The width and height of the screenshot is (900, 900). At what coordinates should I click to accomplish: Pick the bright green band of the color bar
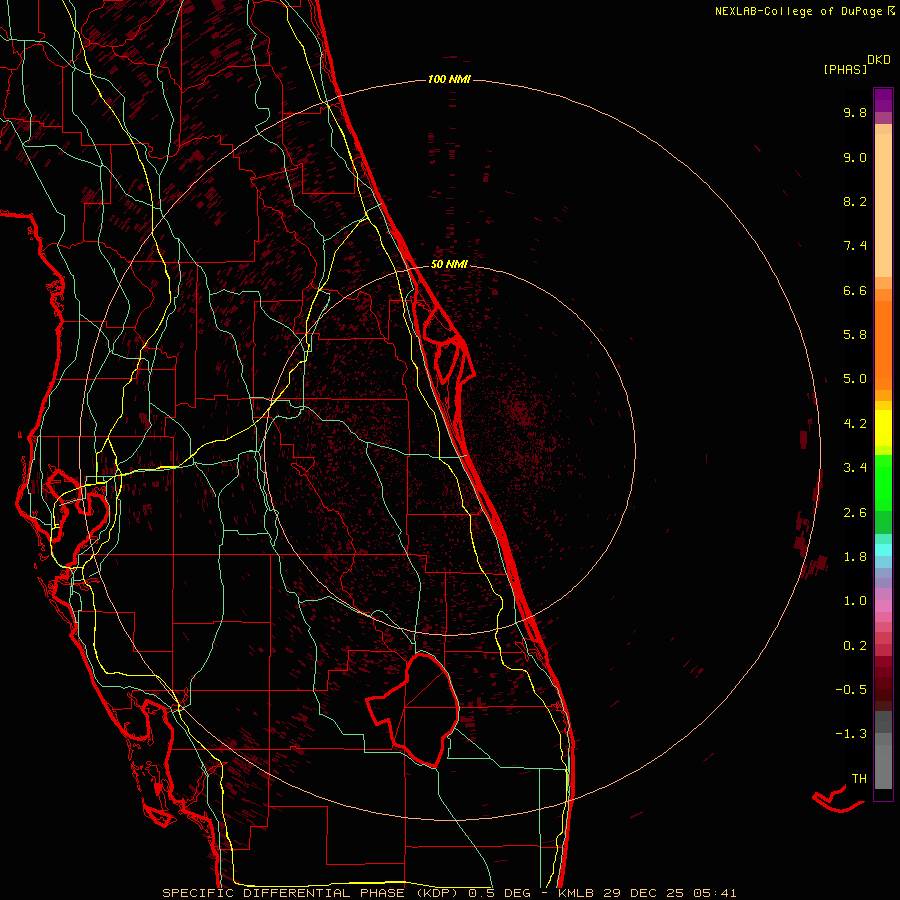point(883,483)
